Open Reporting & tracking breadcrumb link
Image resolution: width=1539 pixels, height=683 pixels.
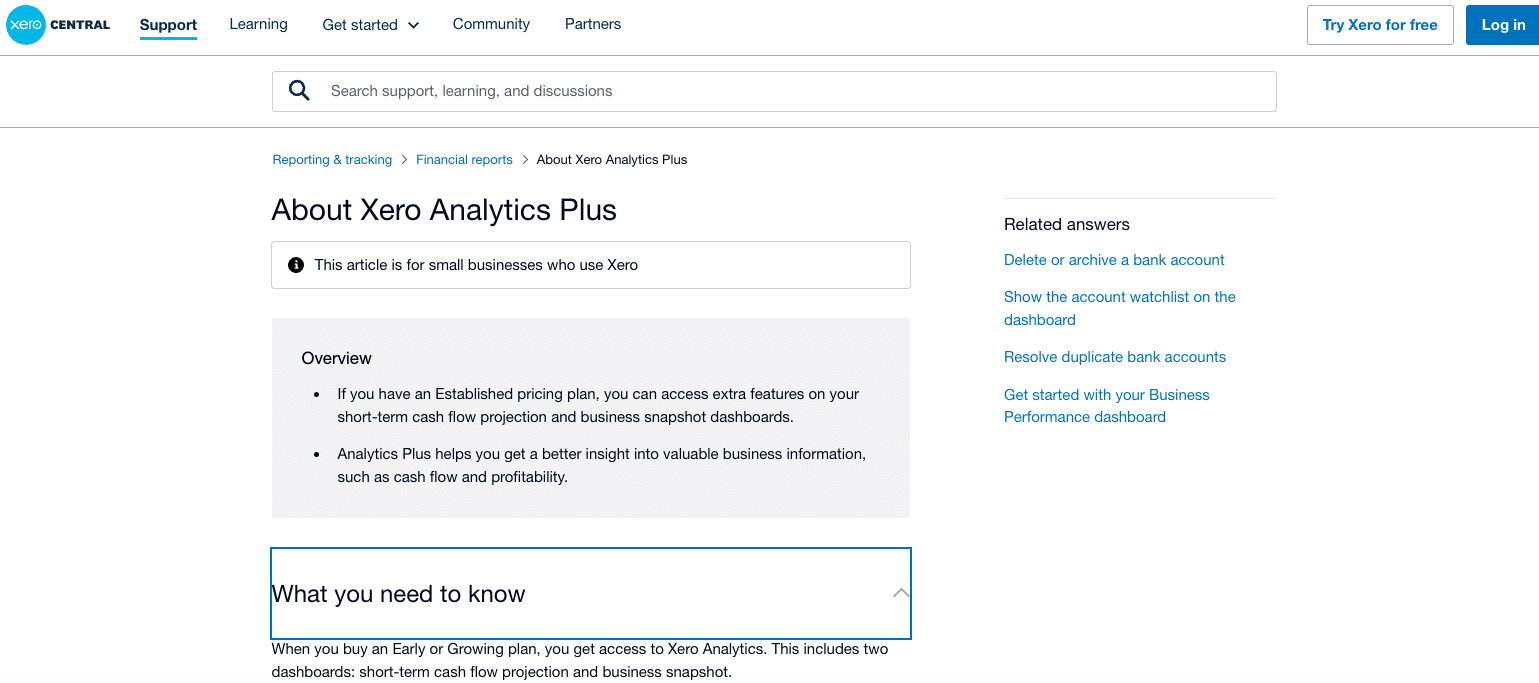coord(332,160)
